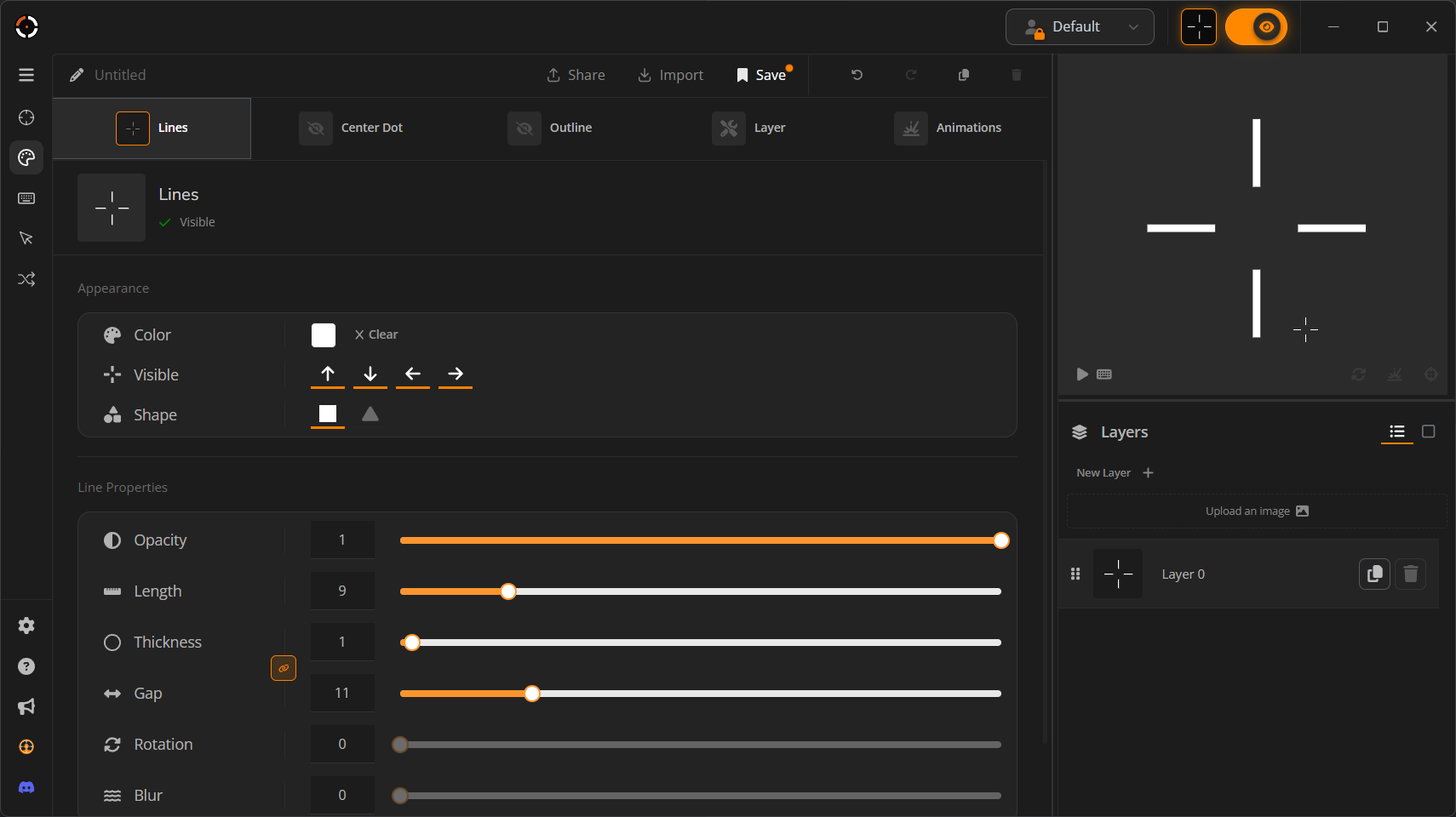The height and width of the screenshot is (817, 1456).
Task: Select the triangle shape option
Action: coord(370,414)
